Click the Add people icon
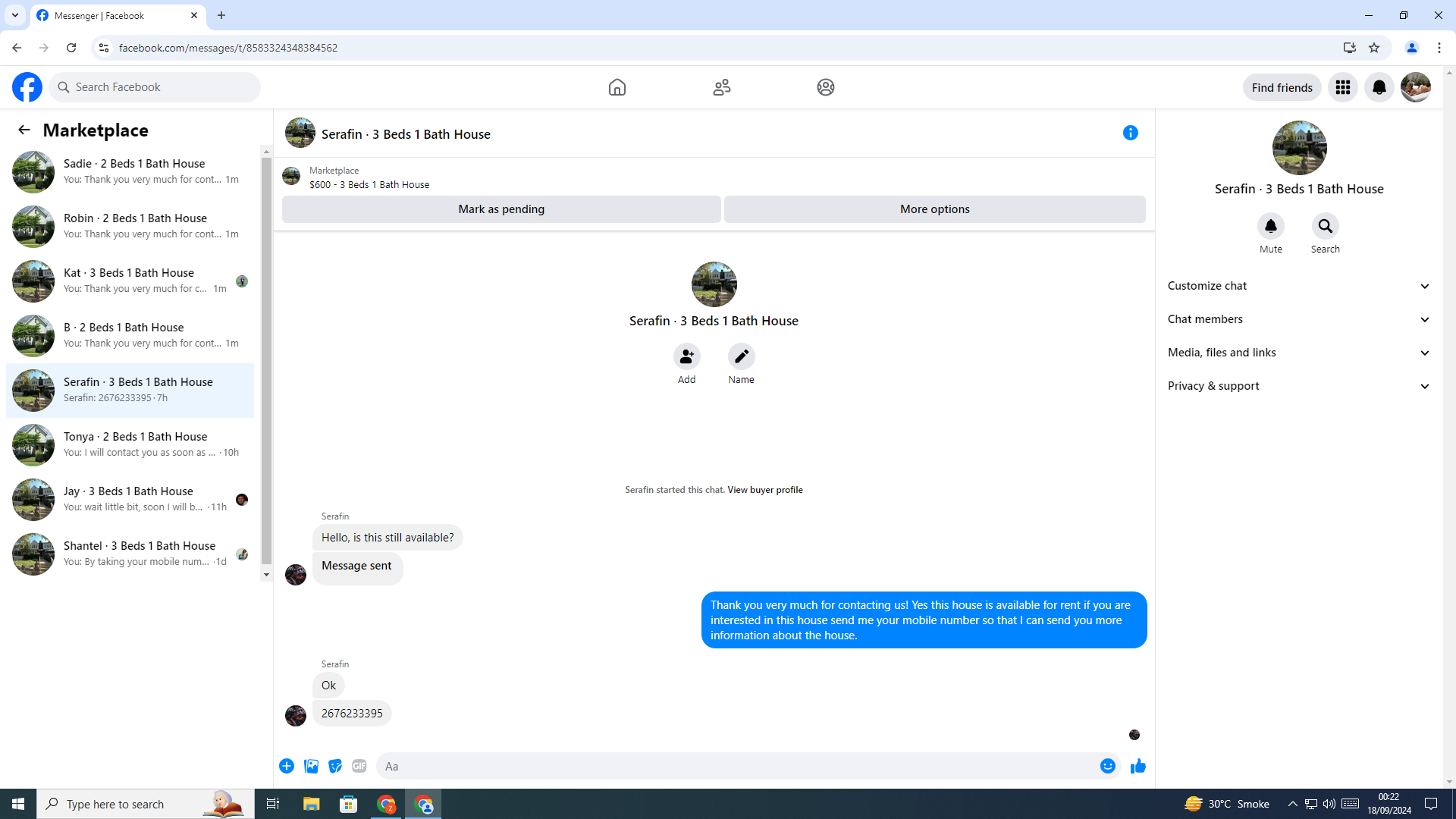This screenshot has height=819, width=1456. [x=686, y=356]
